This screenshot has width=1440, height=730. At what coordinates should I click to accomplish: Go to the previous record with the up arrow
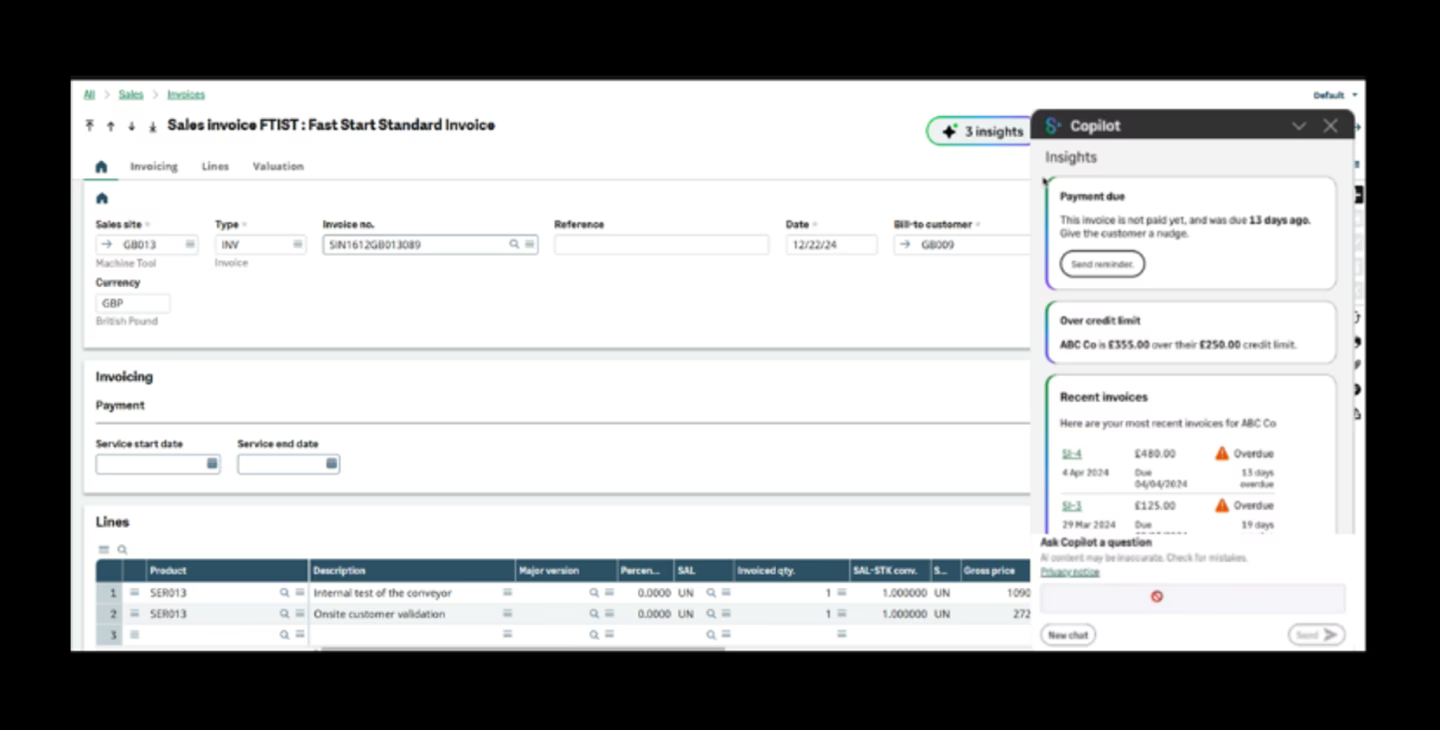tap(110, 125)
